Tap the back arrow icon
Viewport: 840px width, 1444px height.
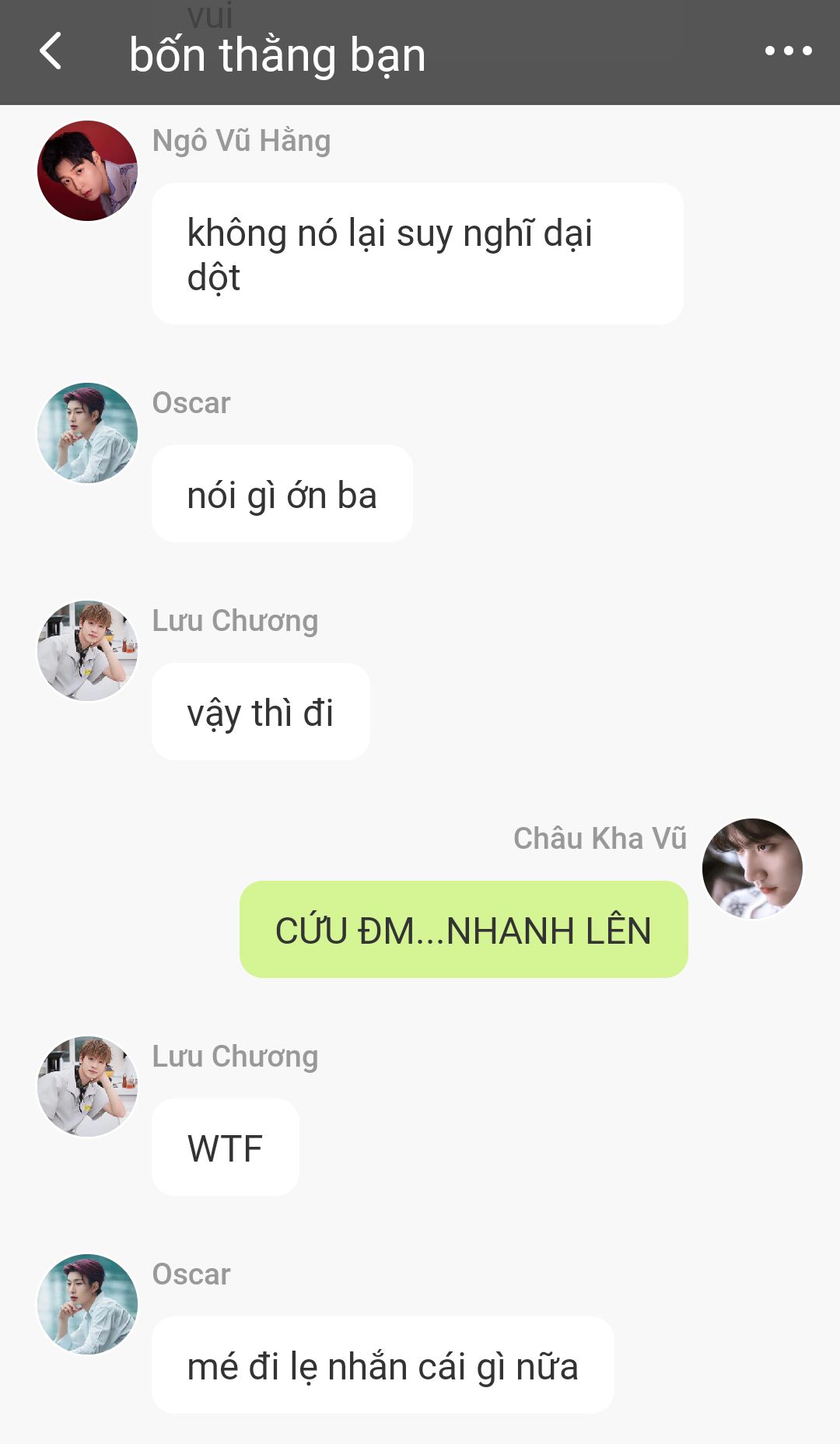point(51,51)
